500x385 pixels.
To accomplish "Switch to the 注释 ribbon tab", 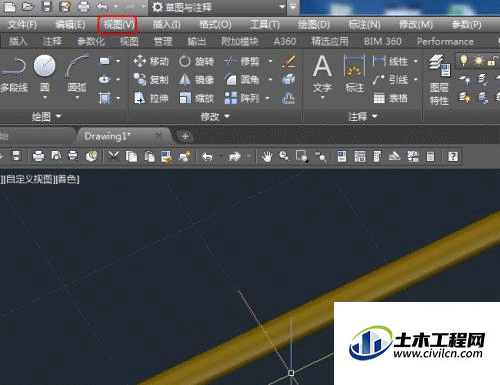I will tap(52, 42).
